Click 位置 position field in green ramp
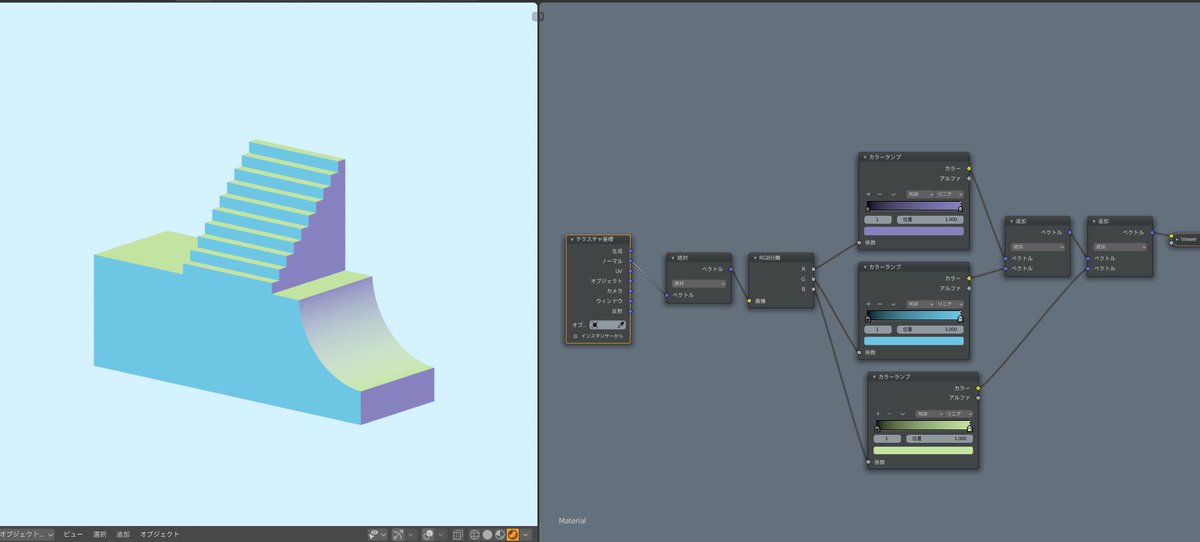 (939, 438)
